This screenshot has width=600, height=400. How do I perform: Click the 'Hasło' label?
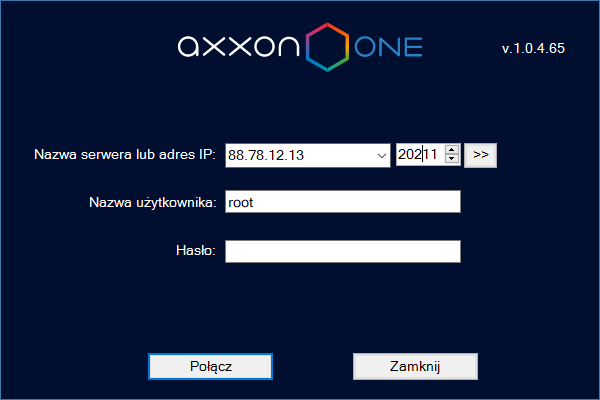196,250
